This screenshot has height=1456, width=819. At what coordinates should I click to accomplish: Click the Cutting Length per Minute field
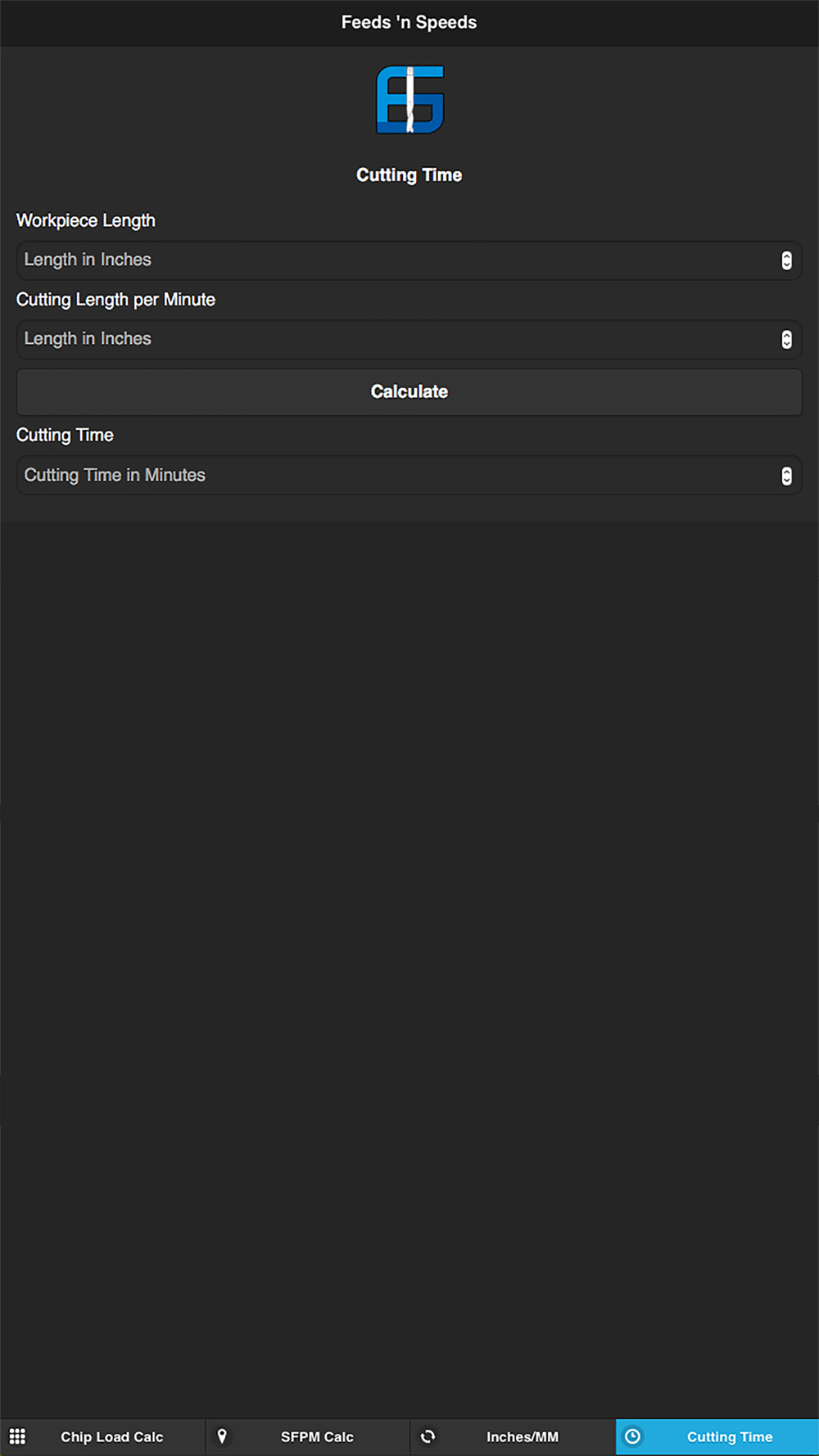click(393, 339)
